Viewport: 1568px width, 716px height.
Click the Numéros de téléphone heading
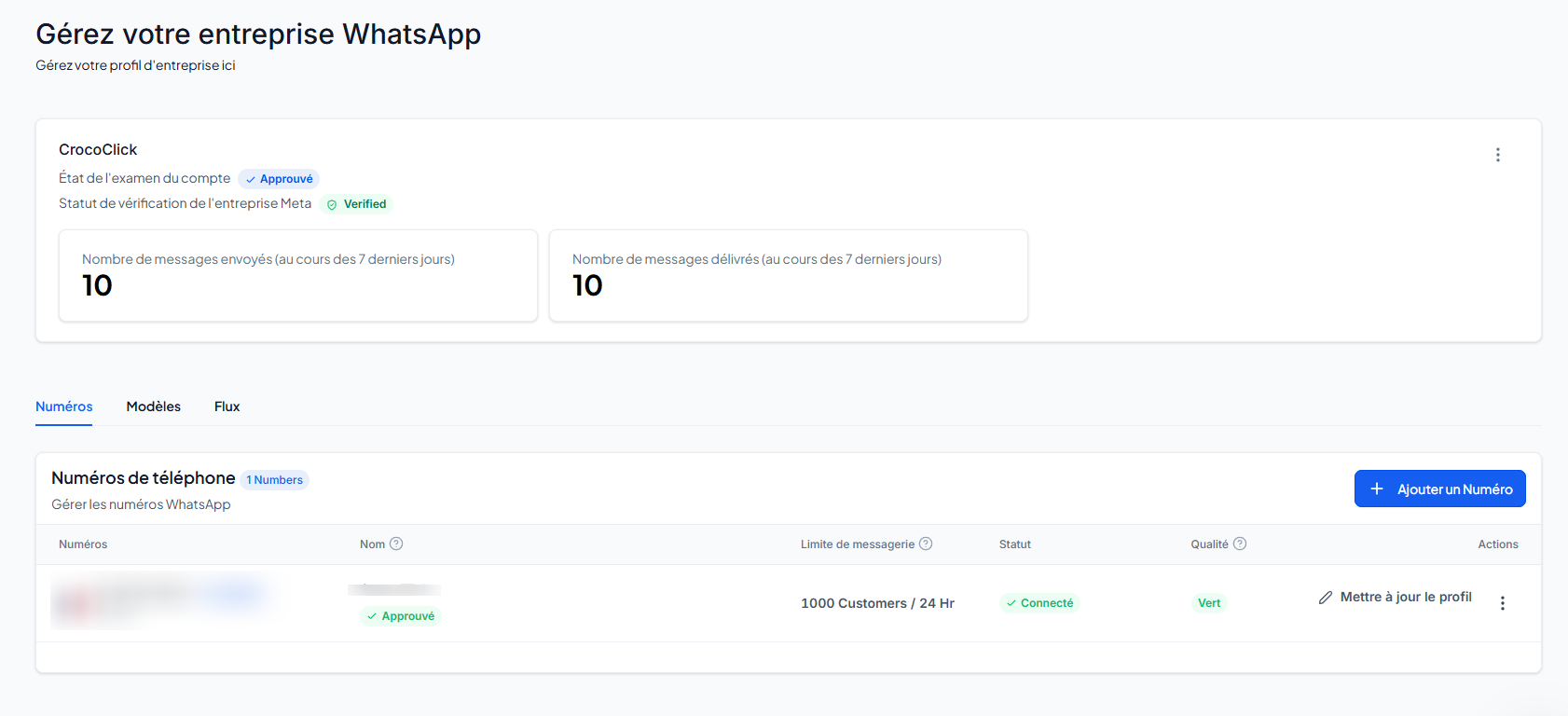pyautogui.click(x=144, y=478)
